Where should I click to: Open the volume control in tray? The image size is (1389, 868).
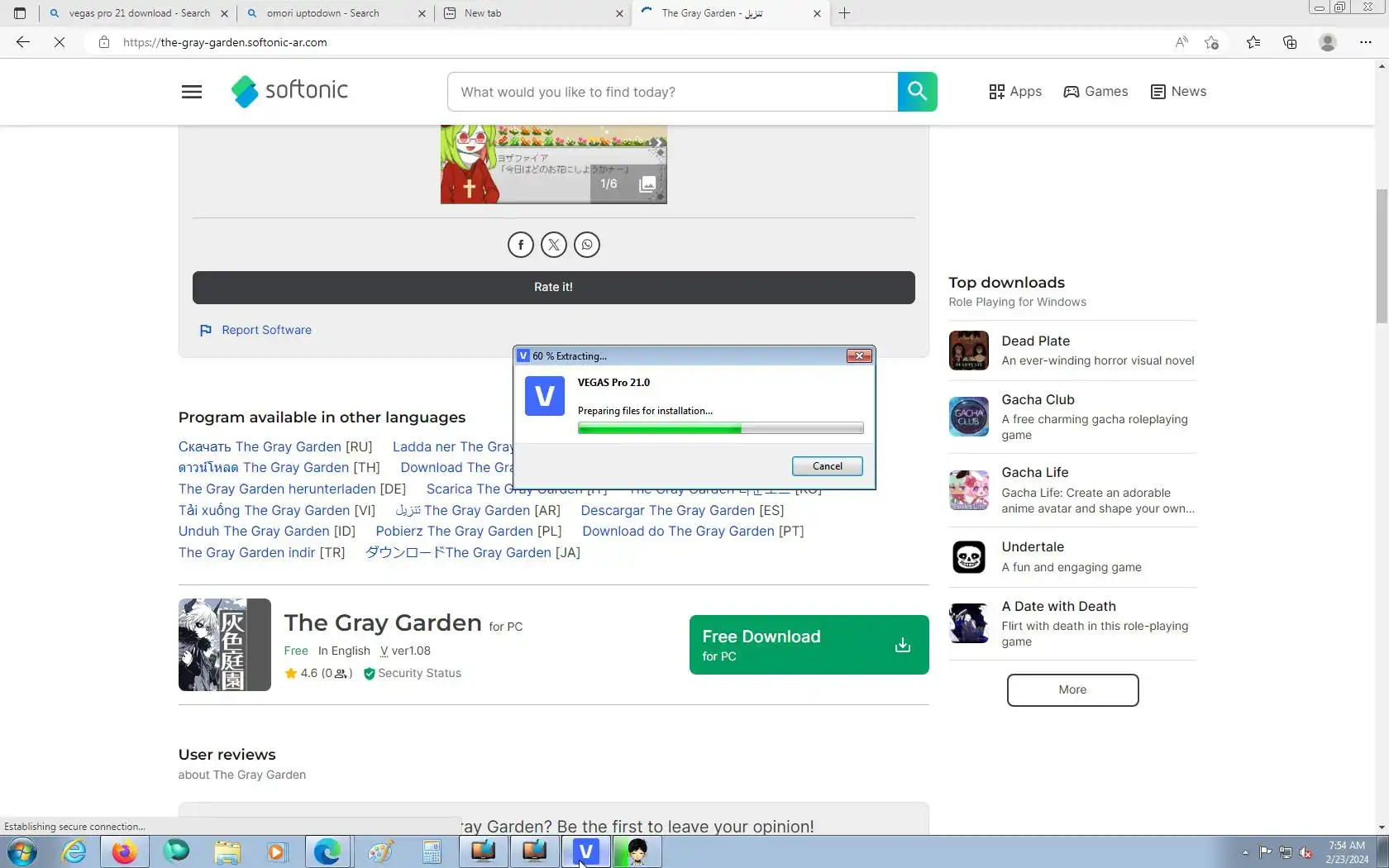click(1305, 852)
